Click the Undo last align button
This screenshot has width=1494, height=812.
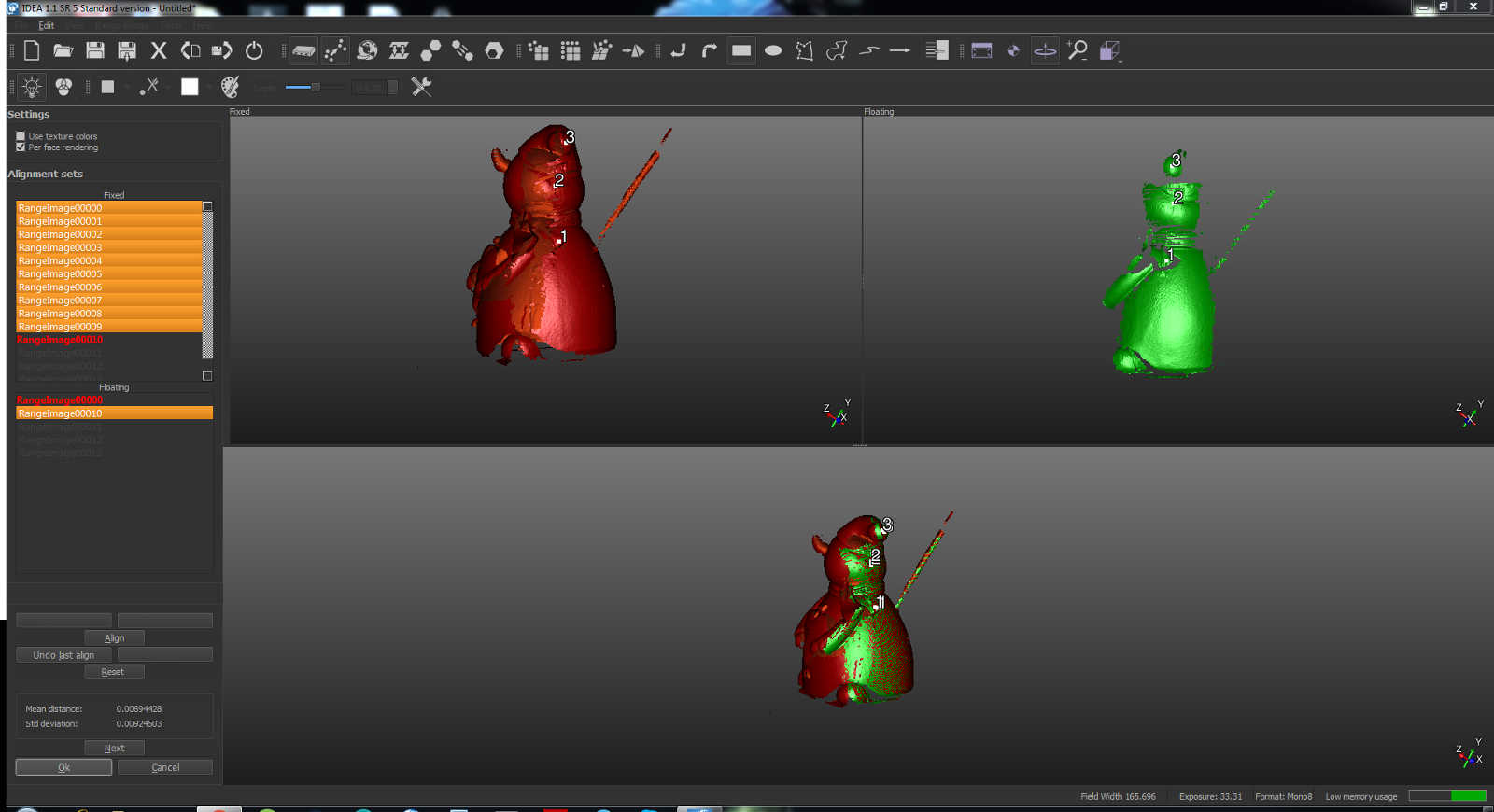63,655
